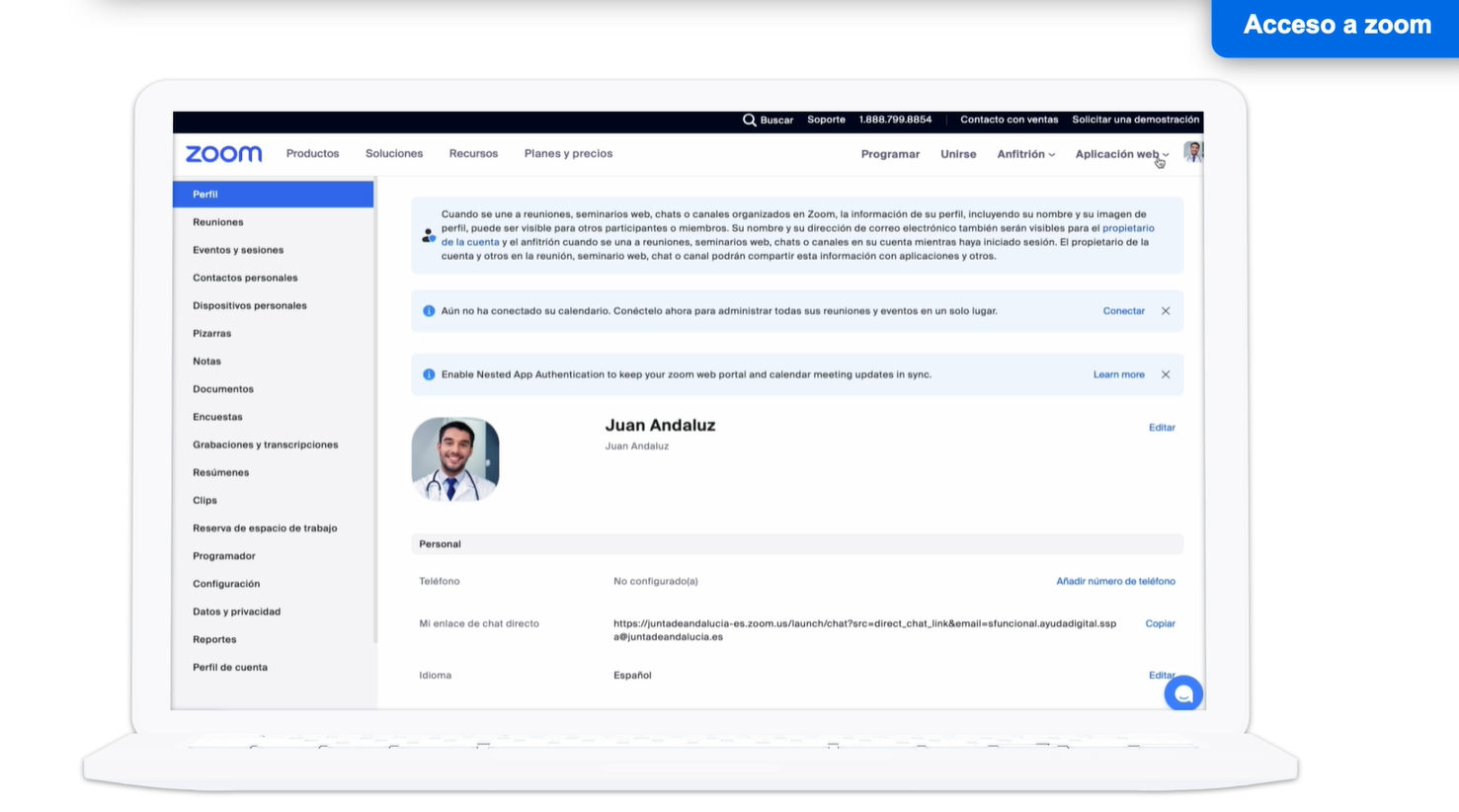The width and height of the screenshot is (1459, 812).
Task: Open the chat support bubble icon
Action: pos(1183,693)
